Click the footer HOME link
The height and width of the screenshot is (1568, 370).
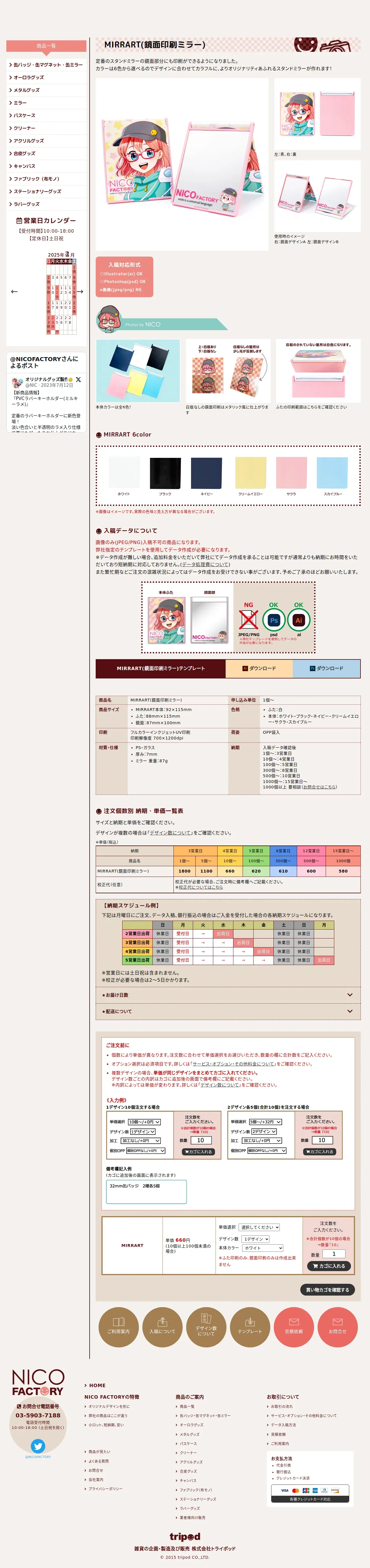[97, 1385]
